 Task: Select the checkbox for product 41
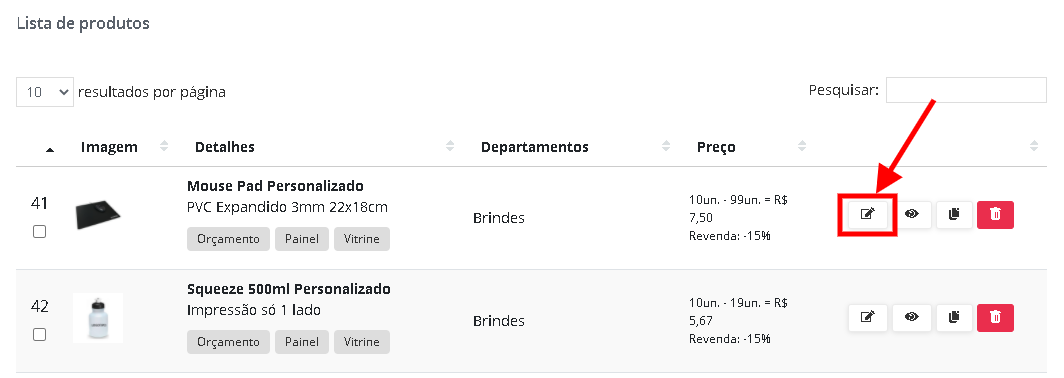tap(39, 231)
